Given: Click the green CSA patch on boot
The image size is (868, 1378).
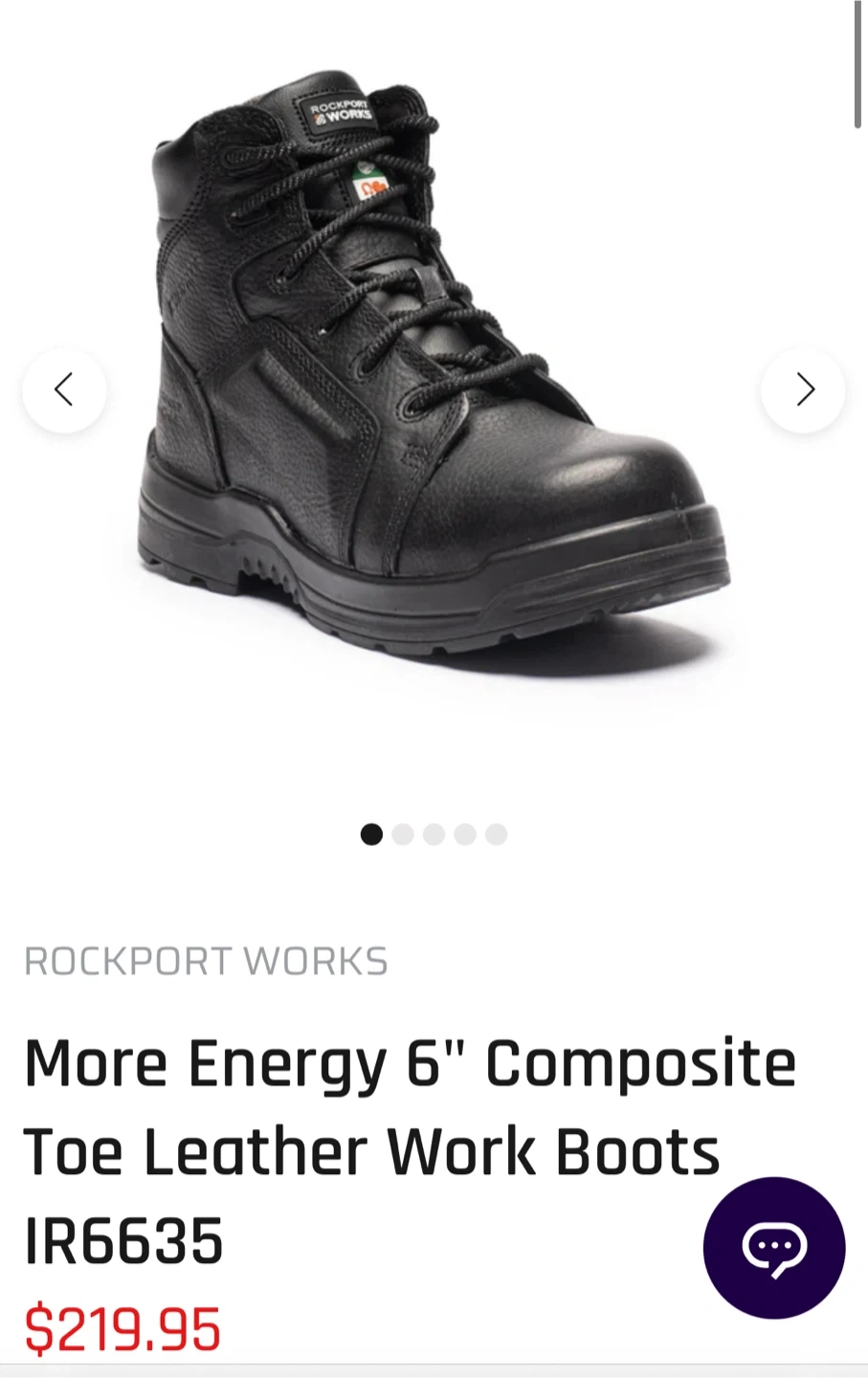Looking at the screenshot, I should [369, 180].
